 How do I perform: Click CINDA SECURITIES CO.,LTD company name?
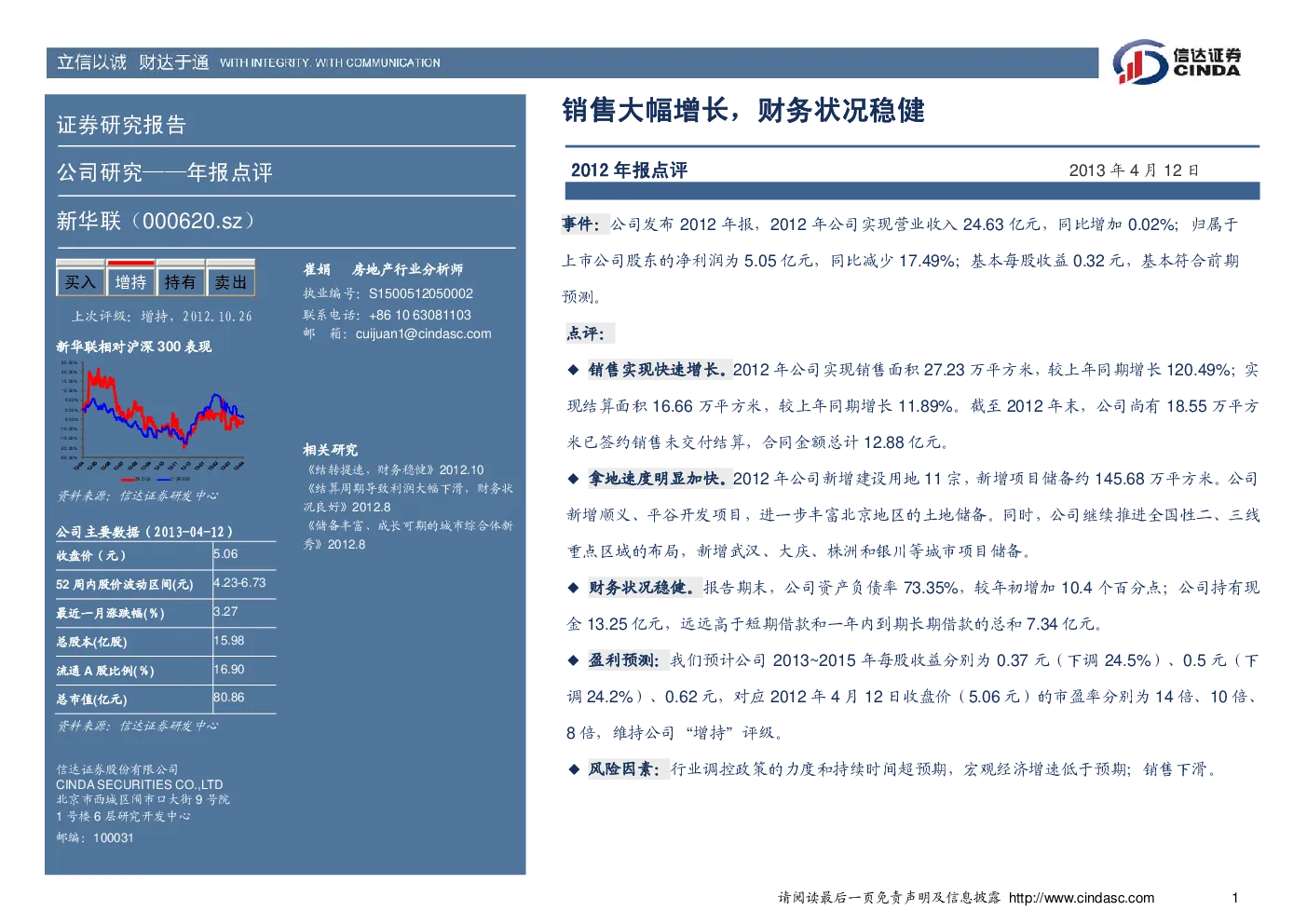point(140,784)
